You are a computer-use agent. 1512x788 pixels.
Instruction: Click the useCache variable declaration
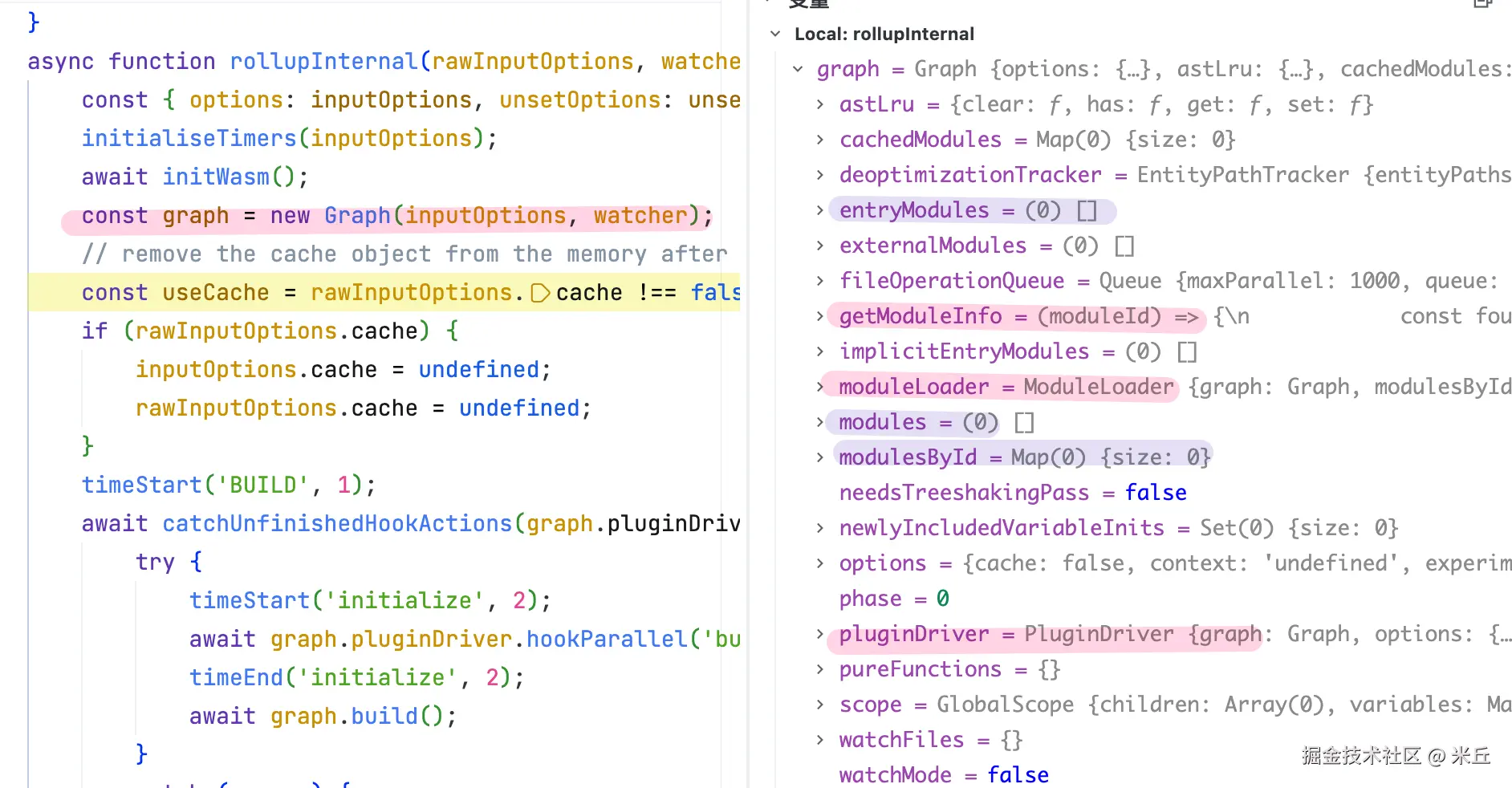click(x=216, y=293)
